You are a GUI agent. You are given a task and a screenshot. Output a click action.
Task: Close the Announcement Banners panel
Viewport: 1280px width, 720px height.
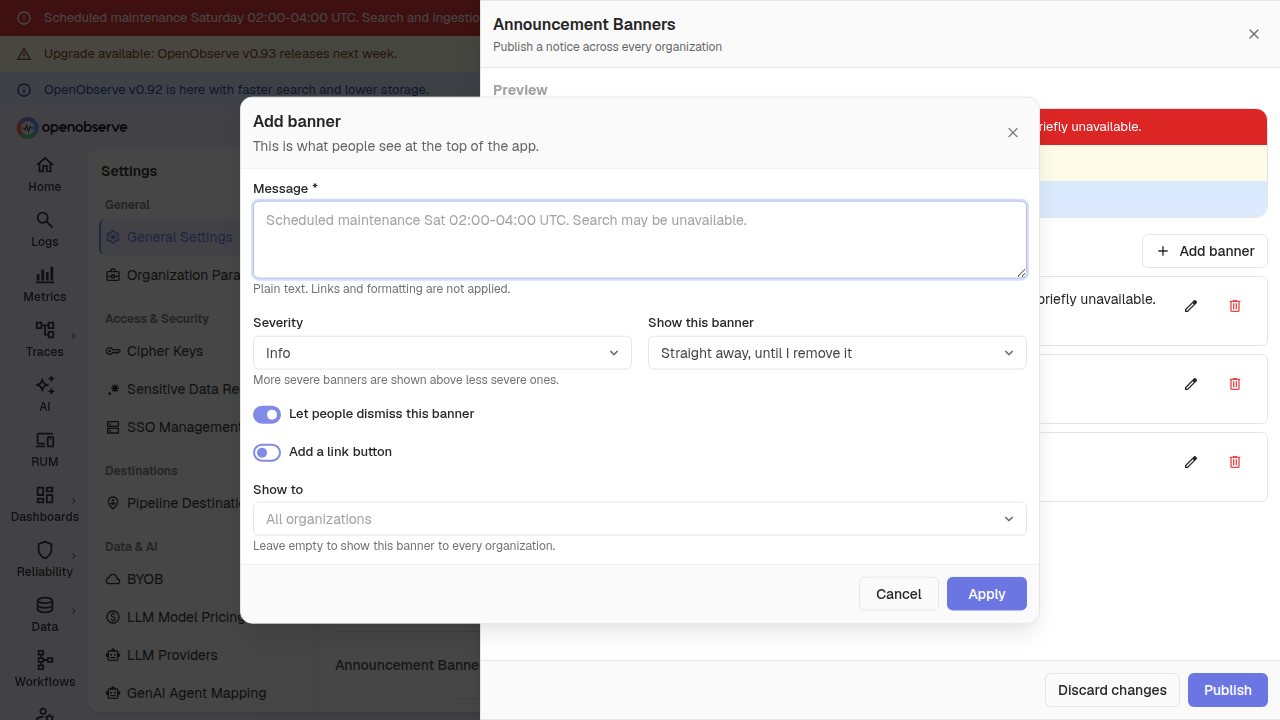coord(1253,34)
